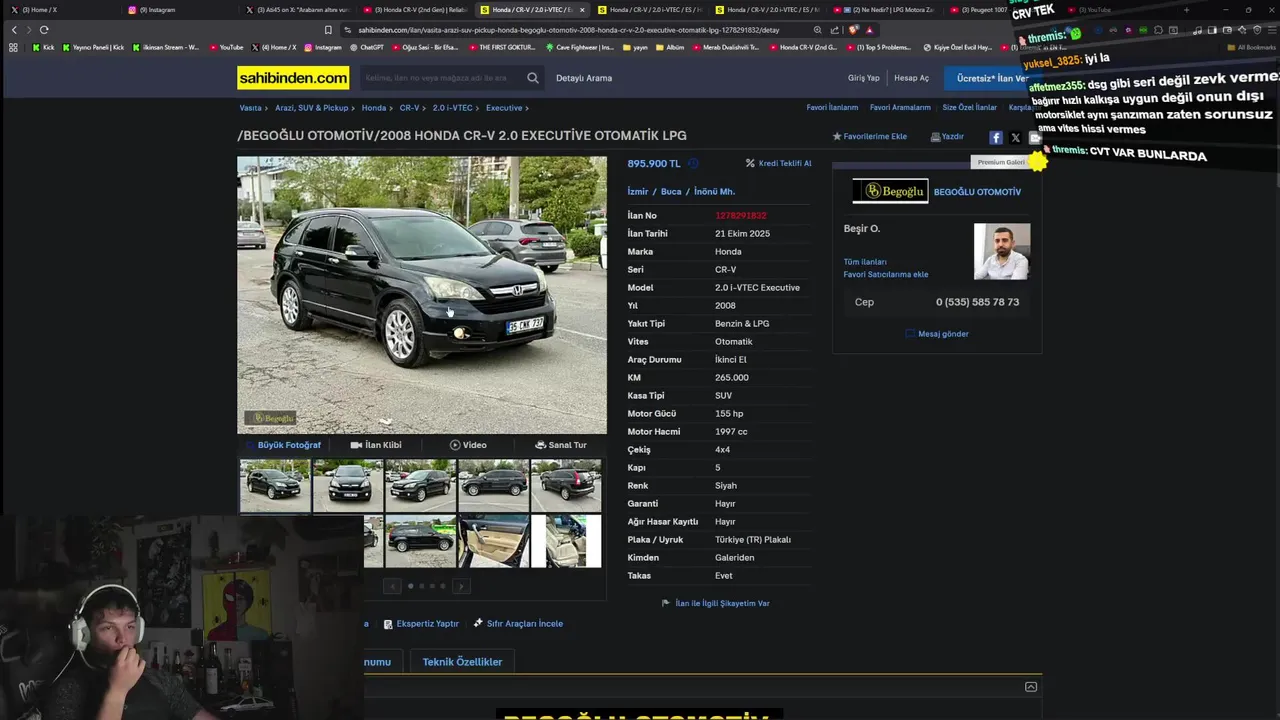Viewport: 1280px width, 720px height.
Task: Go to next thumbnail page
Action: point(461,586)
